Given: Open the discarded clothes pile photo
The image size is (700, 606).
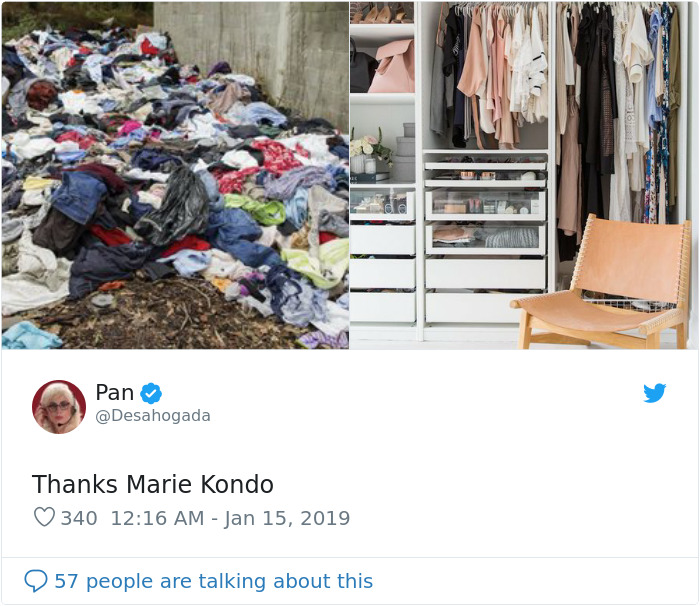Looking at the screenshot, I should point(175,175).
